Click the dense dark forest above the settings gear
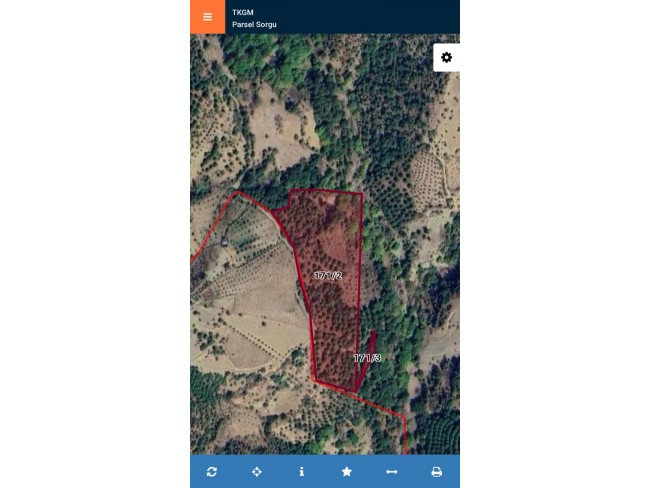This screenshot has width=650, height=488. click(446, 38)
